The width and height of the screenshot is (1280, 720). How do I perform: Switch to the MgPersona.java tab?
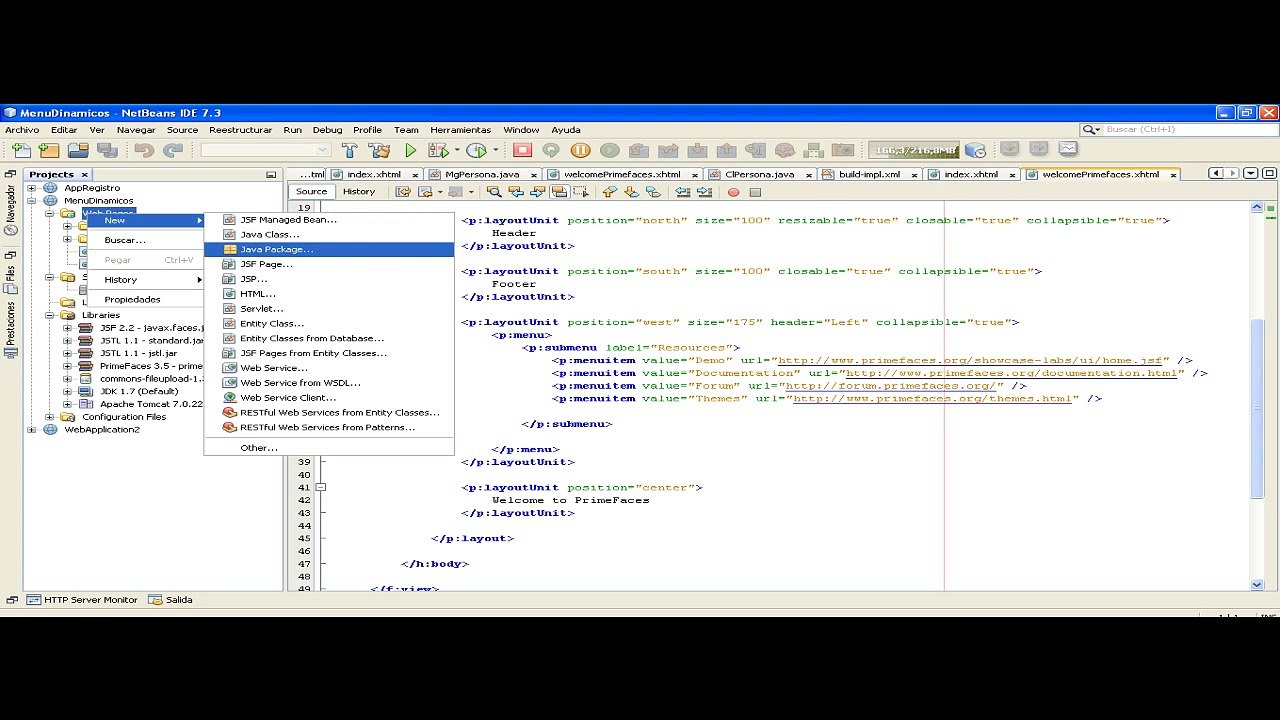pyautogui.click(x=482, y=174)
